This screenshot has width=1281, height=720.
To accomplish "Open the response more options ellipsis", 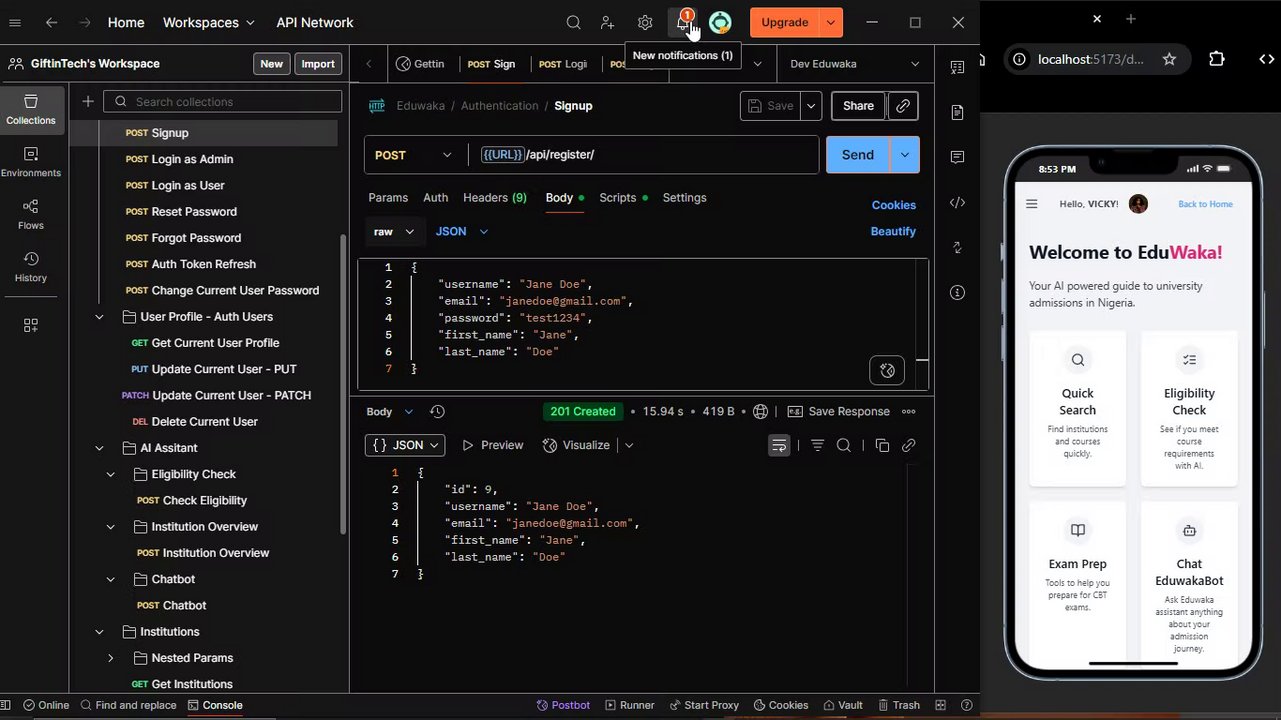I will tap(909, 412).
